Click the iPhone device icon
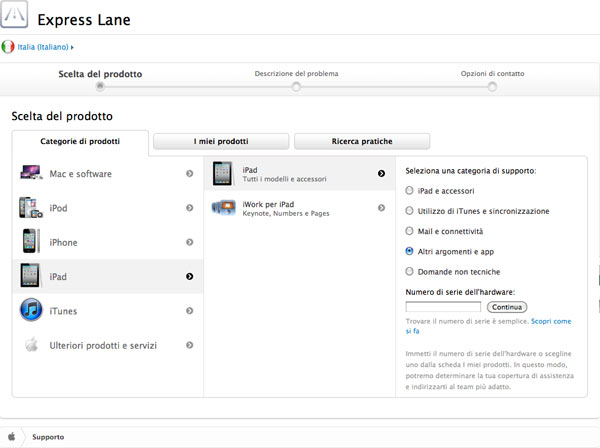 tap(30, 242)
